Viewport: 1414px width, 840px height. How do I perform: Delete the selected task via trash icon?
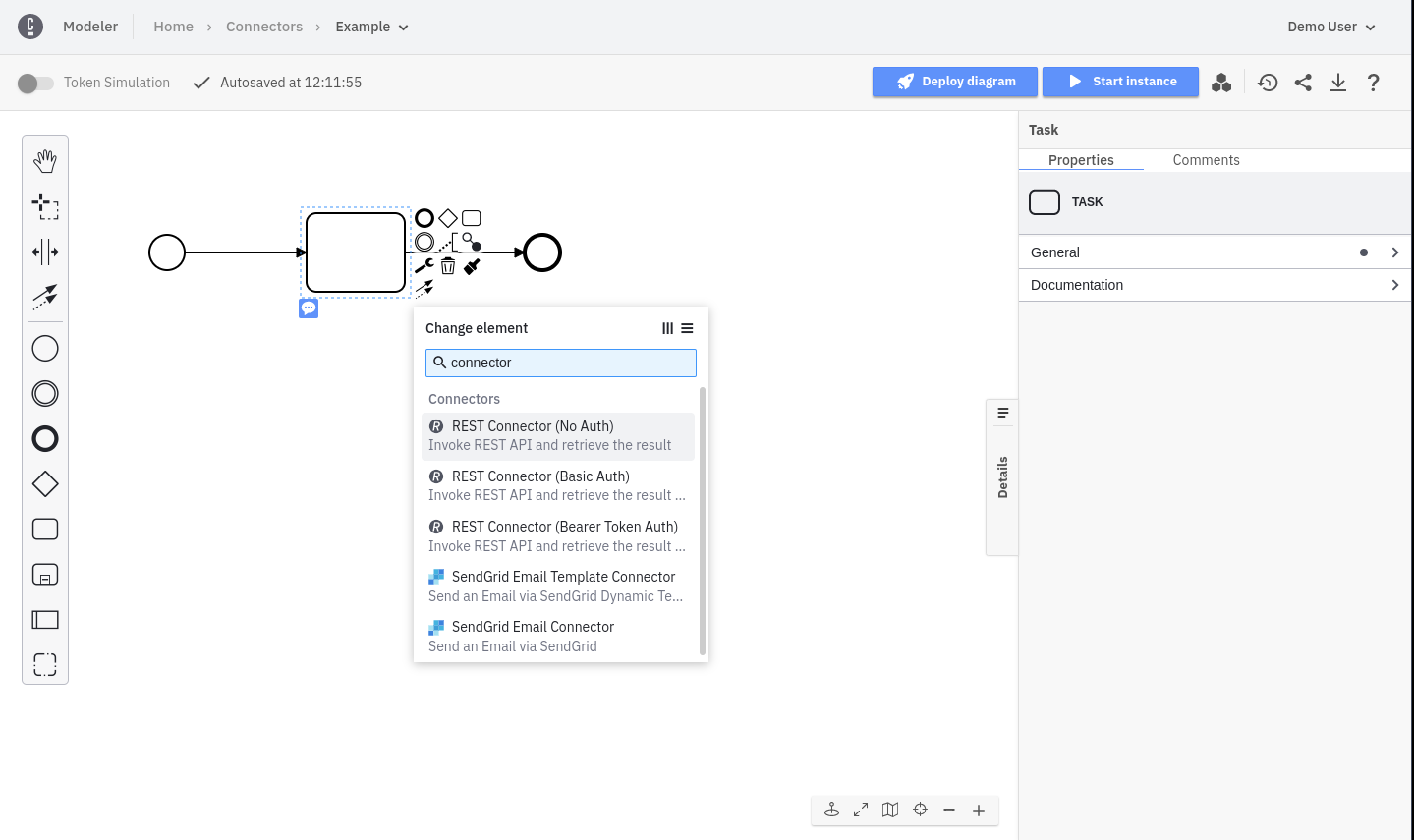point(448,265)
